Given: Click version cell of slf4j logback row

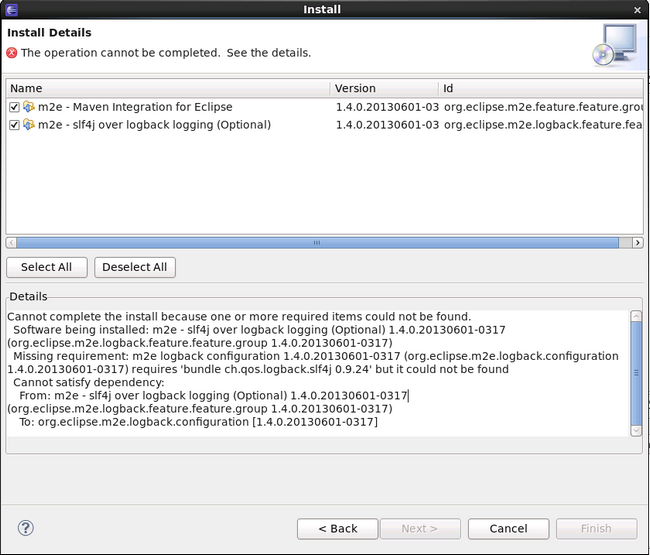Looking at the screenshot, I should pyautogui.click(x=387, y=125).
